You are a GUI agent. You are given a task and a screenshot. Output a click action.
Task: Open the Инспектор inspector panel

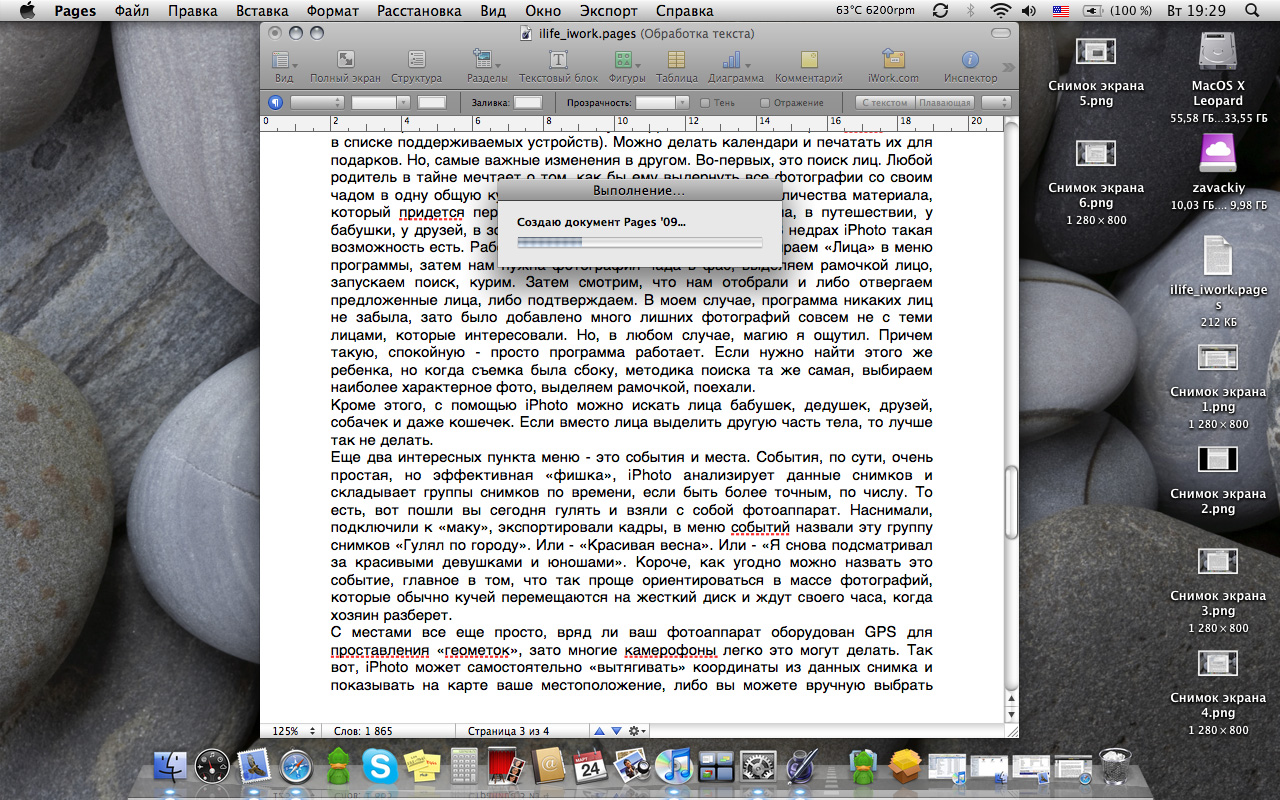(970, 66)
